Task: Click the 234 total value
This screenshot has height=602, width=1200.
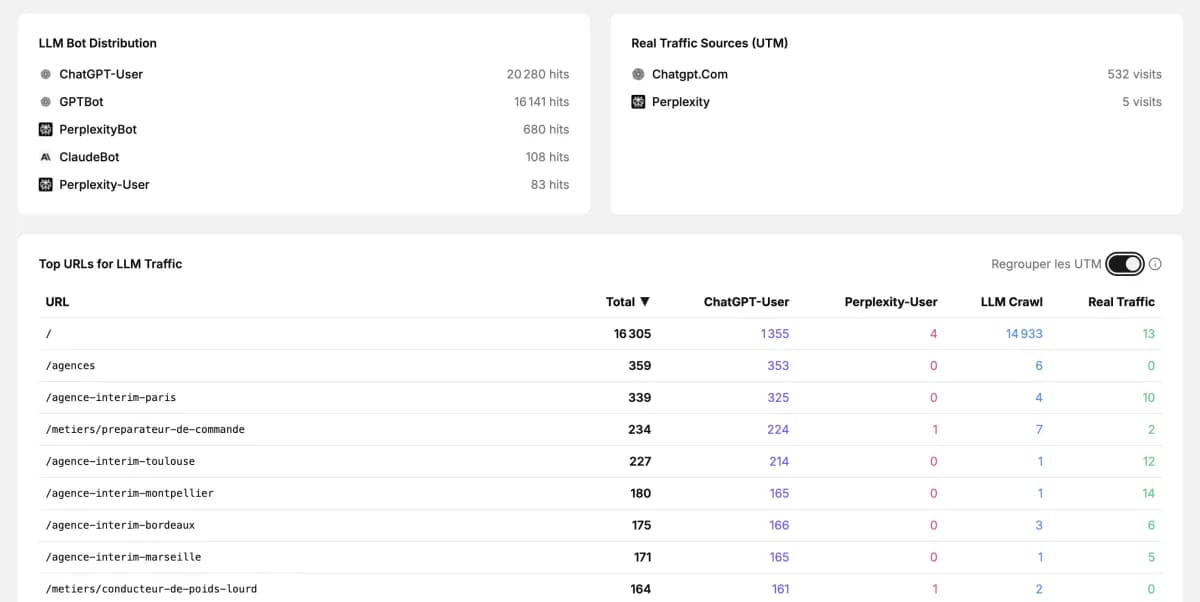Action: 640,430
